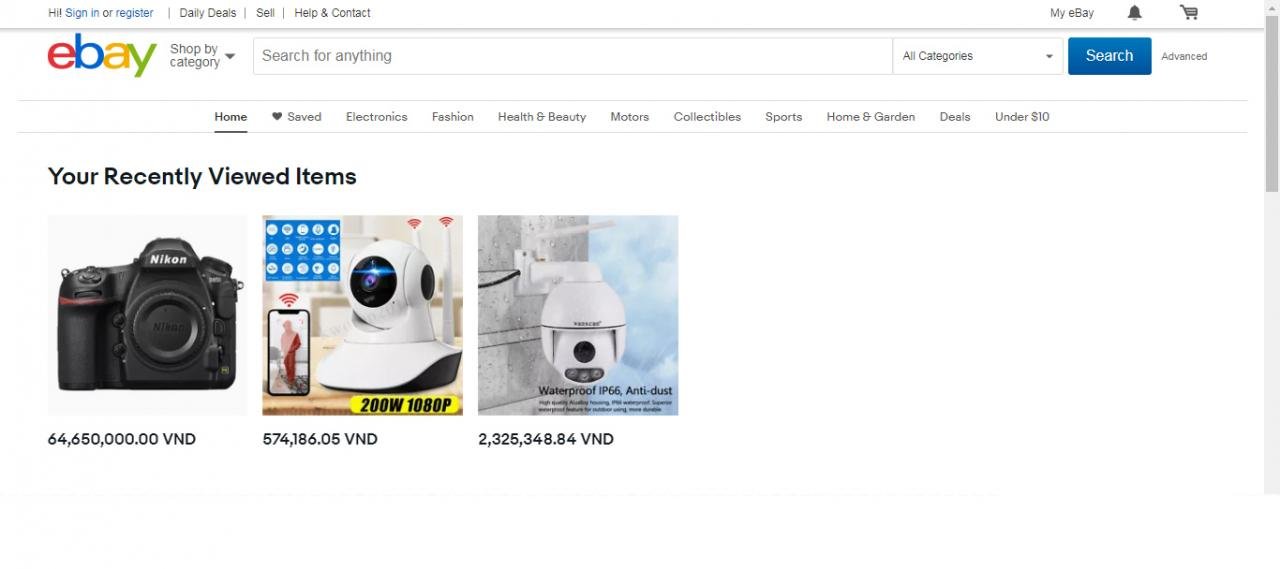Select the Electronics tab

point(377,117)
